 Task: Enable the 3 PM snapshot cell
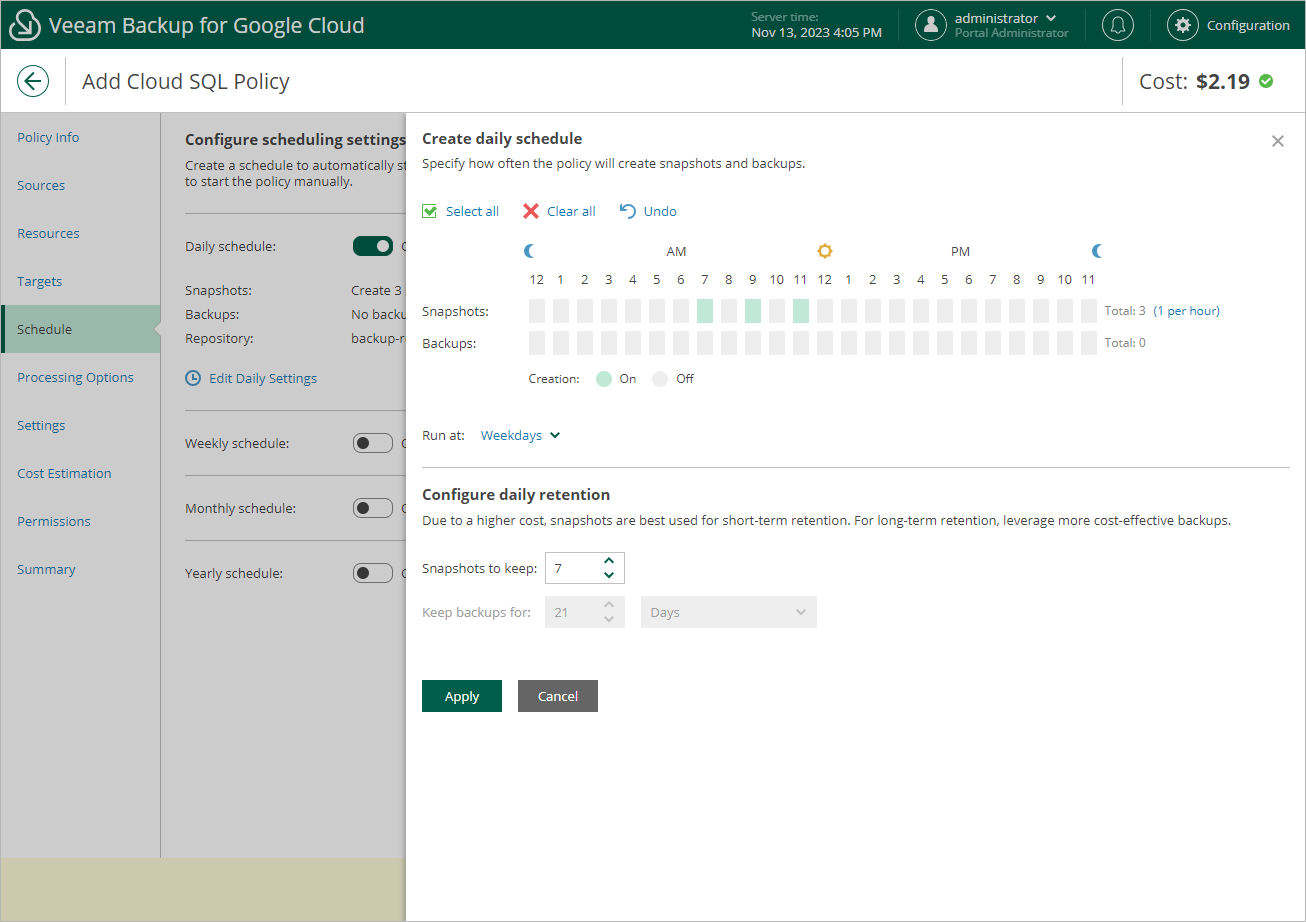897,311
